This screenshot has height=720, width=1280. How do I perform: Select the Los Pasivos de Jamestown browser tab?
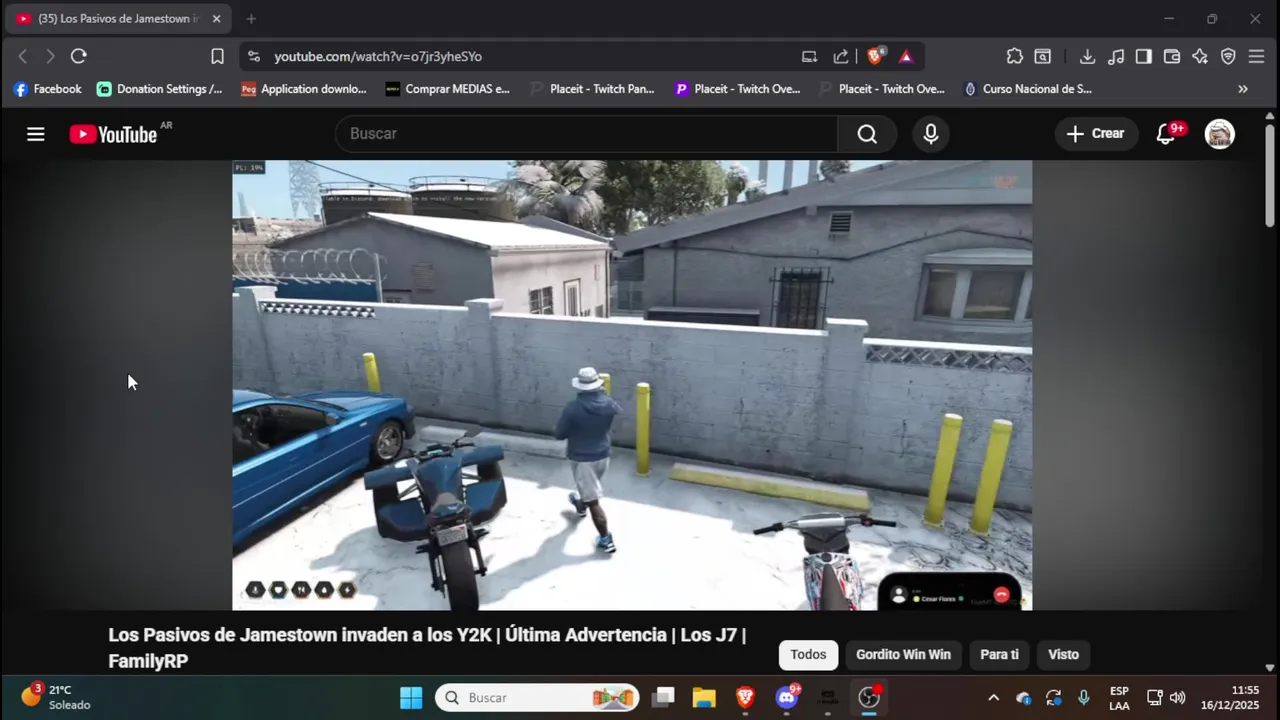click(x=118, y=19)
